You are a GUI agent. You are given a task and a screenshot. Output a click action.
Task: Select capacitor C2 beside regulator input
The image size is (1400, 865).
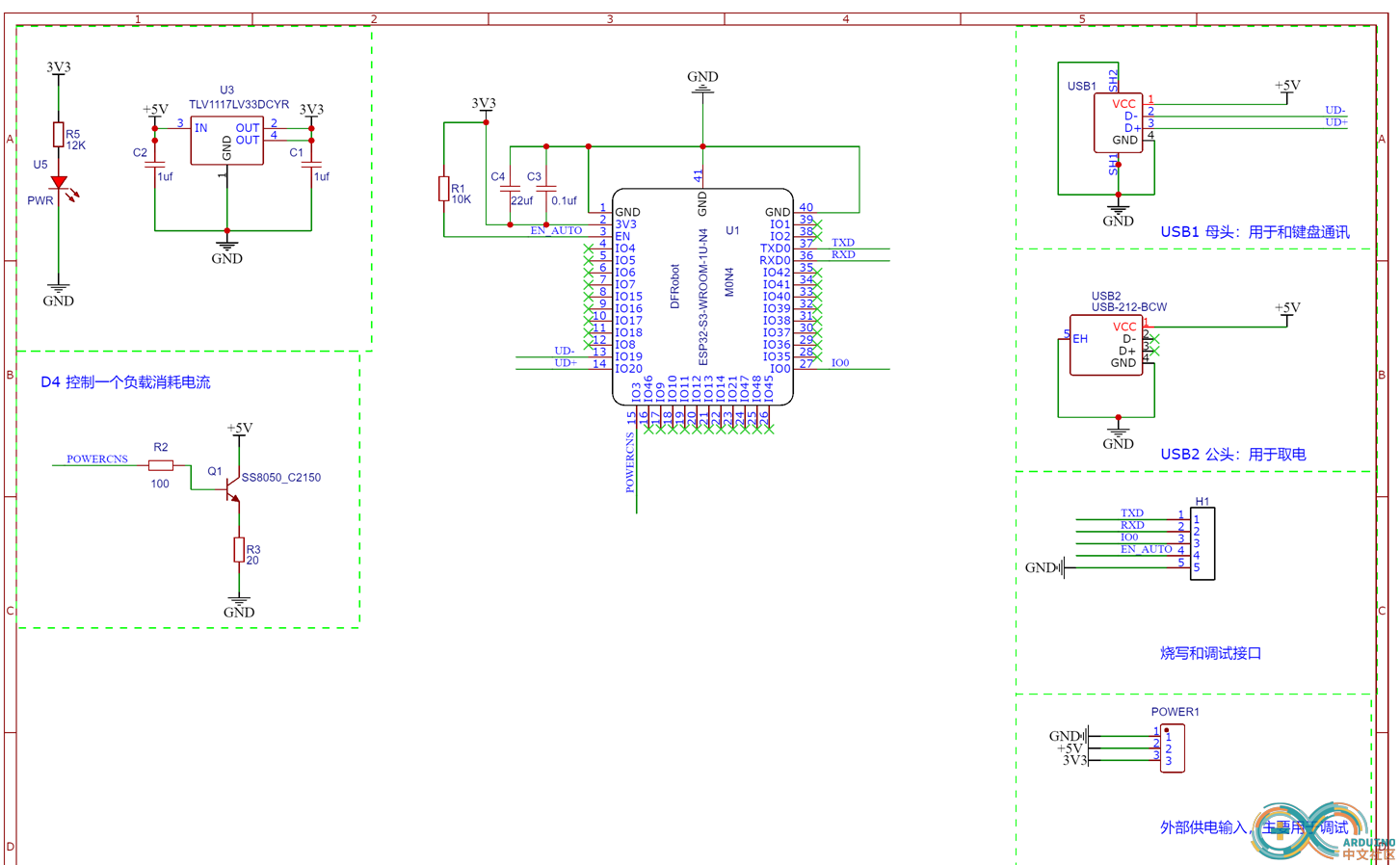[x=155, y=165]
